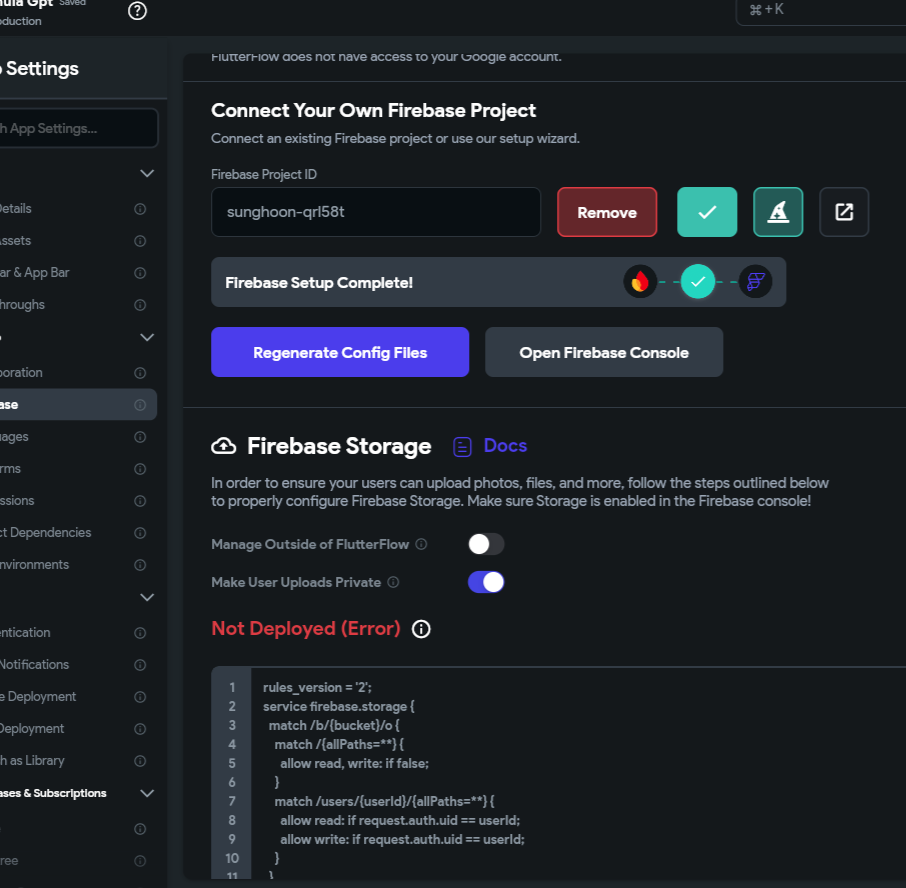Click info icon on the Environments sidebar row
The height and width of the screenshot is (888, 906).
140,565
